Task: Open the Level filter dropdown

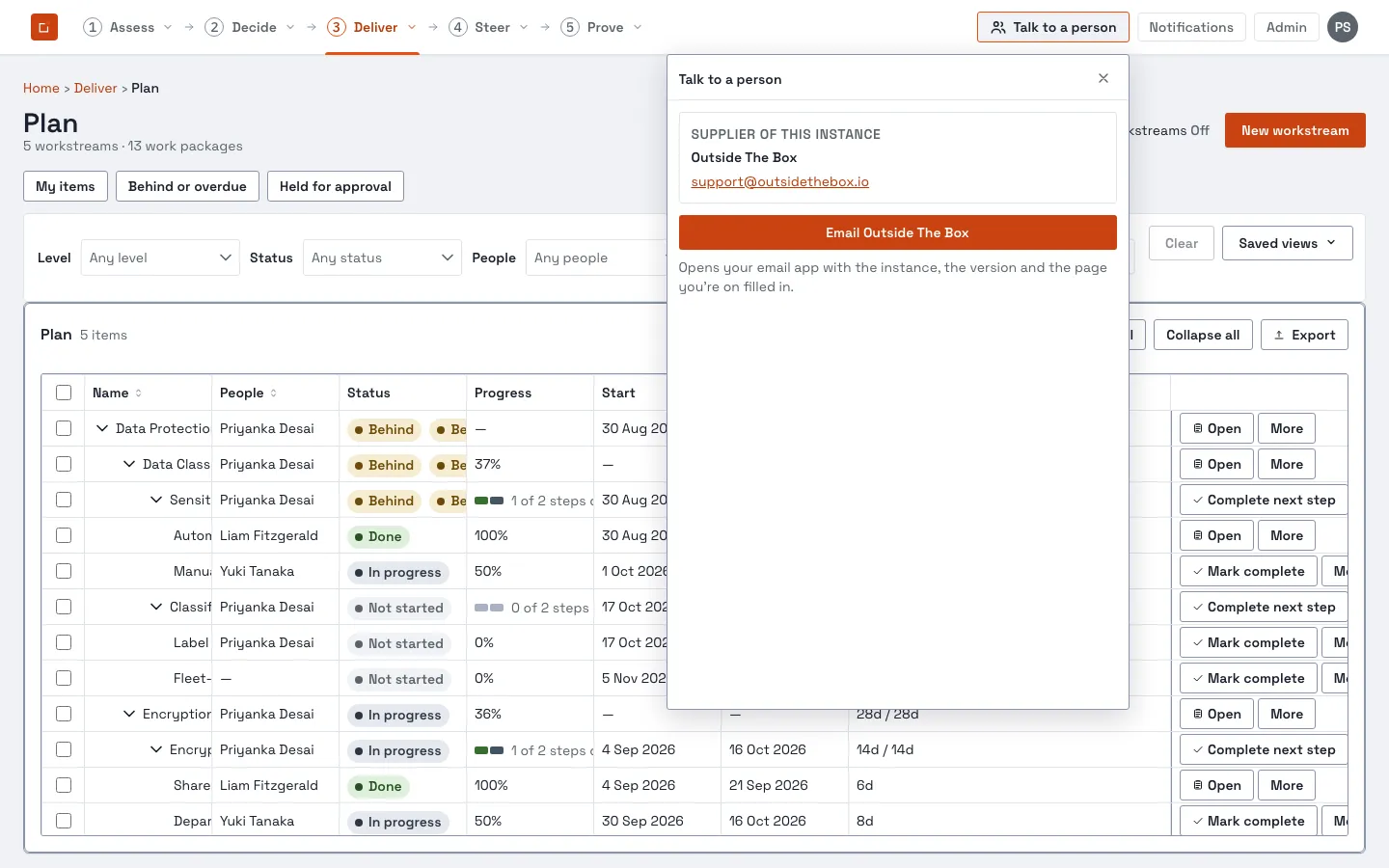Action: (160, 258)
